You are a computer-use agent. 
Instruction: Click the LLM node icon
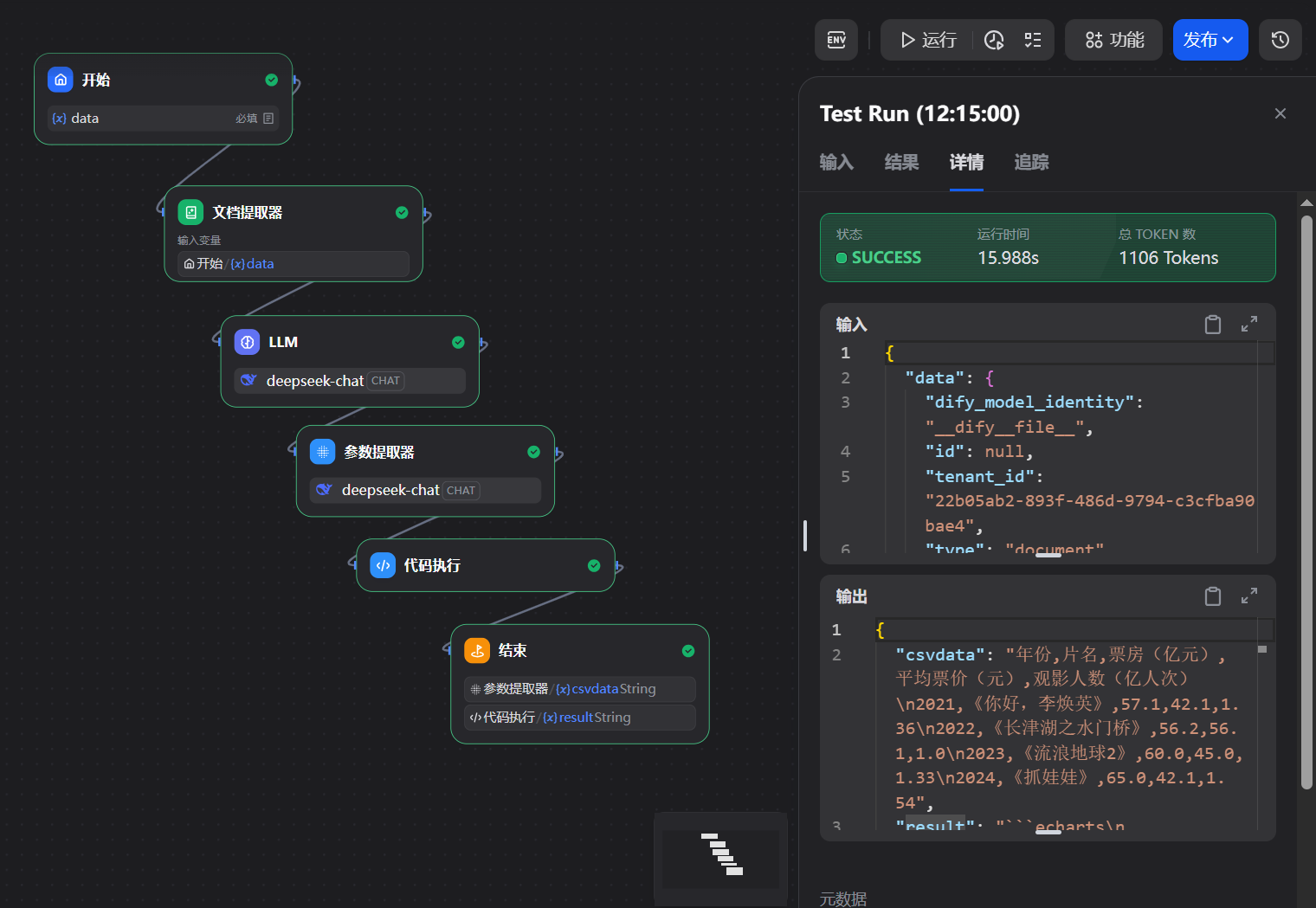pyautogui.click(x=248, y=342)
